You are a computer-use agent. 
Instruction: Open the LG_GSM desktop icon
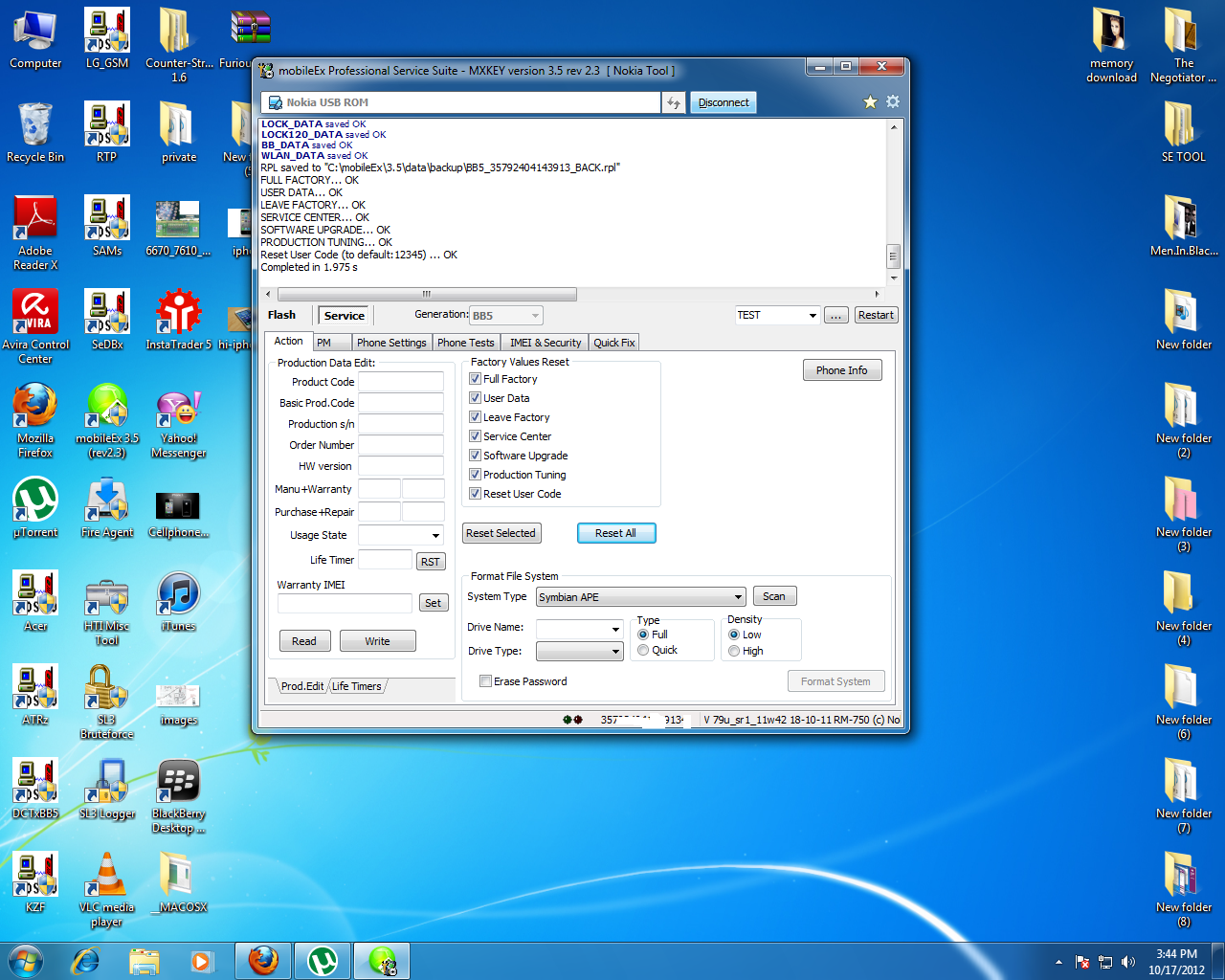107,39
